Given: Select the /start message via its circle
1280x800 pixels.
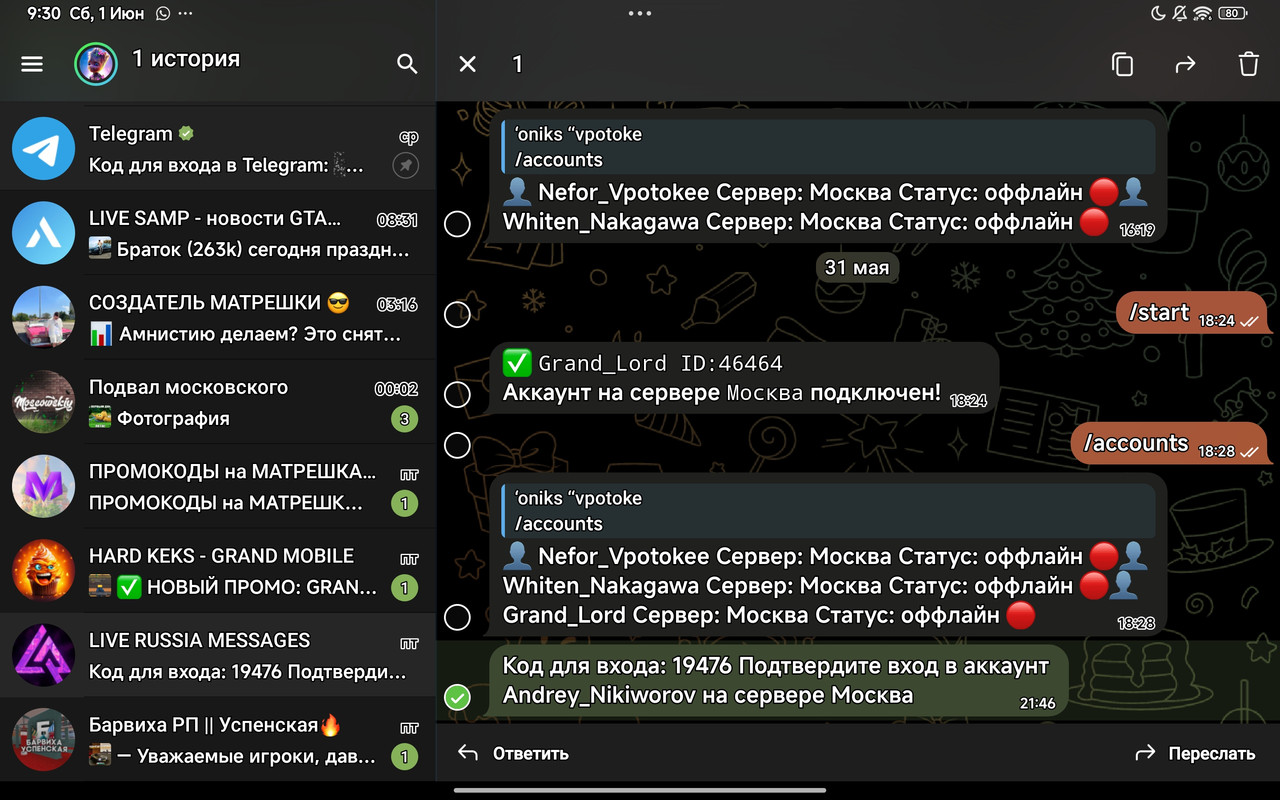Looking at the screenshot, I should coord(457,314).
